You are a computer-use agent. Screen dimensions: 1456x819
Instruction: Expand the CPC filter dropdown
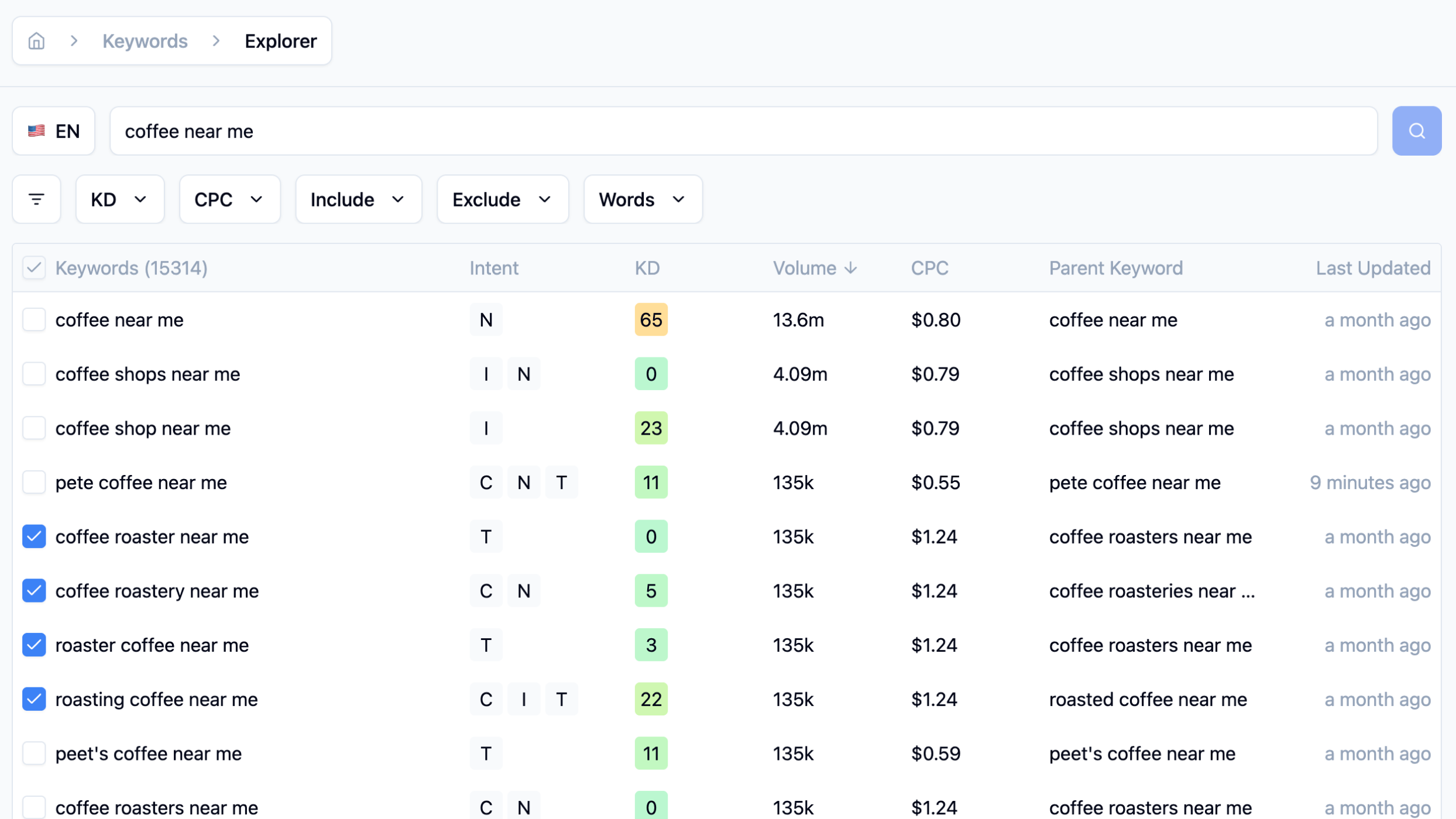point(229,199)
